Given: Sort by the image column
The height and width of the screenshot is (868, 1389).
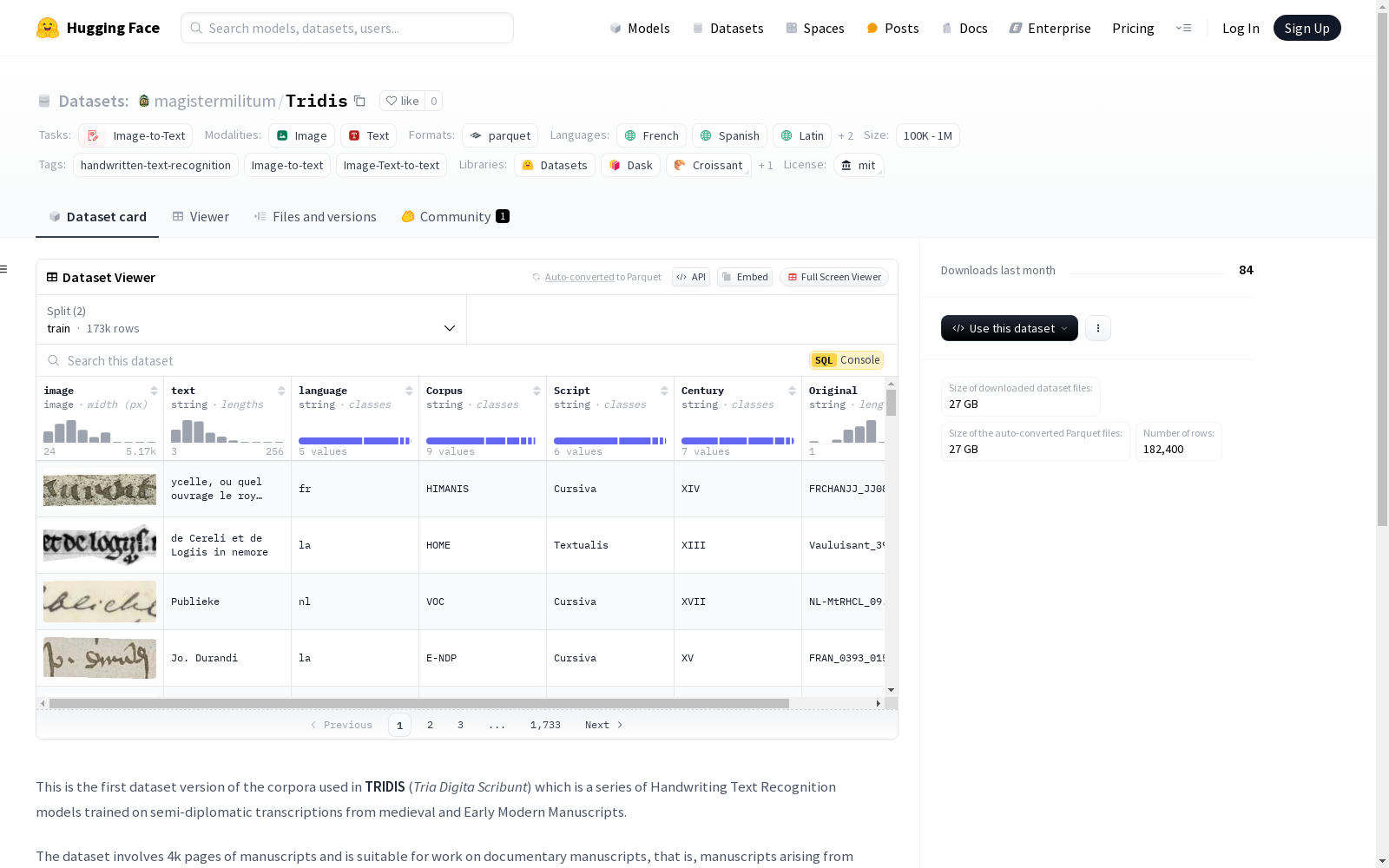Looking at the screenshot, I should coord(154,391).
